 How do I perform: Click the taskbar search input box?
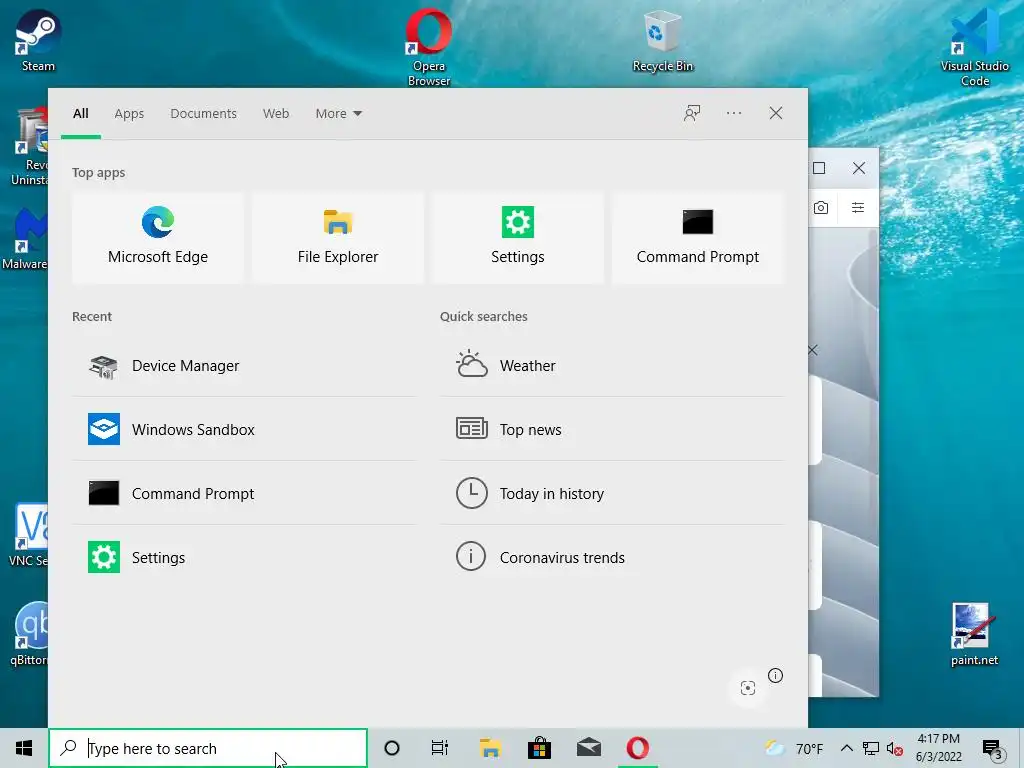(x=208, y=748)
